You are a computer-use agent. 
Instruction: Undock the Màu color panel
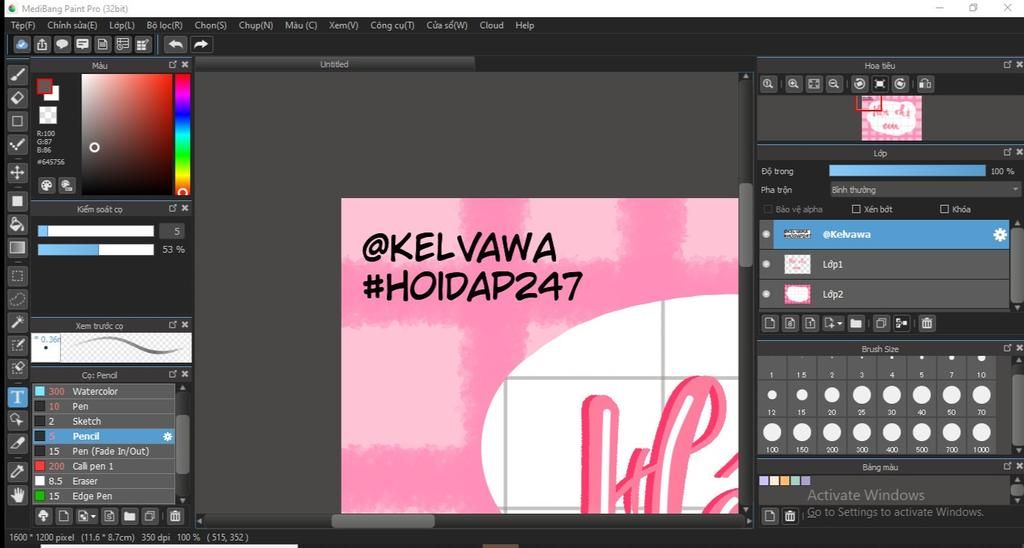(x=172, y=65)
